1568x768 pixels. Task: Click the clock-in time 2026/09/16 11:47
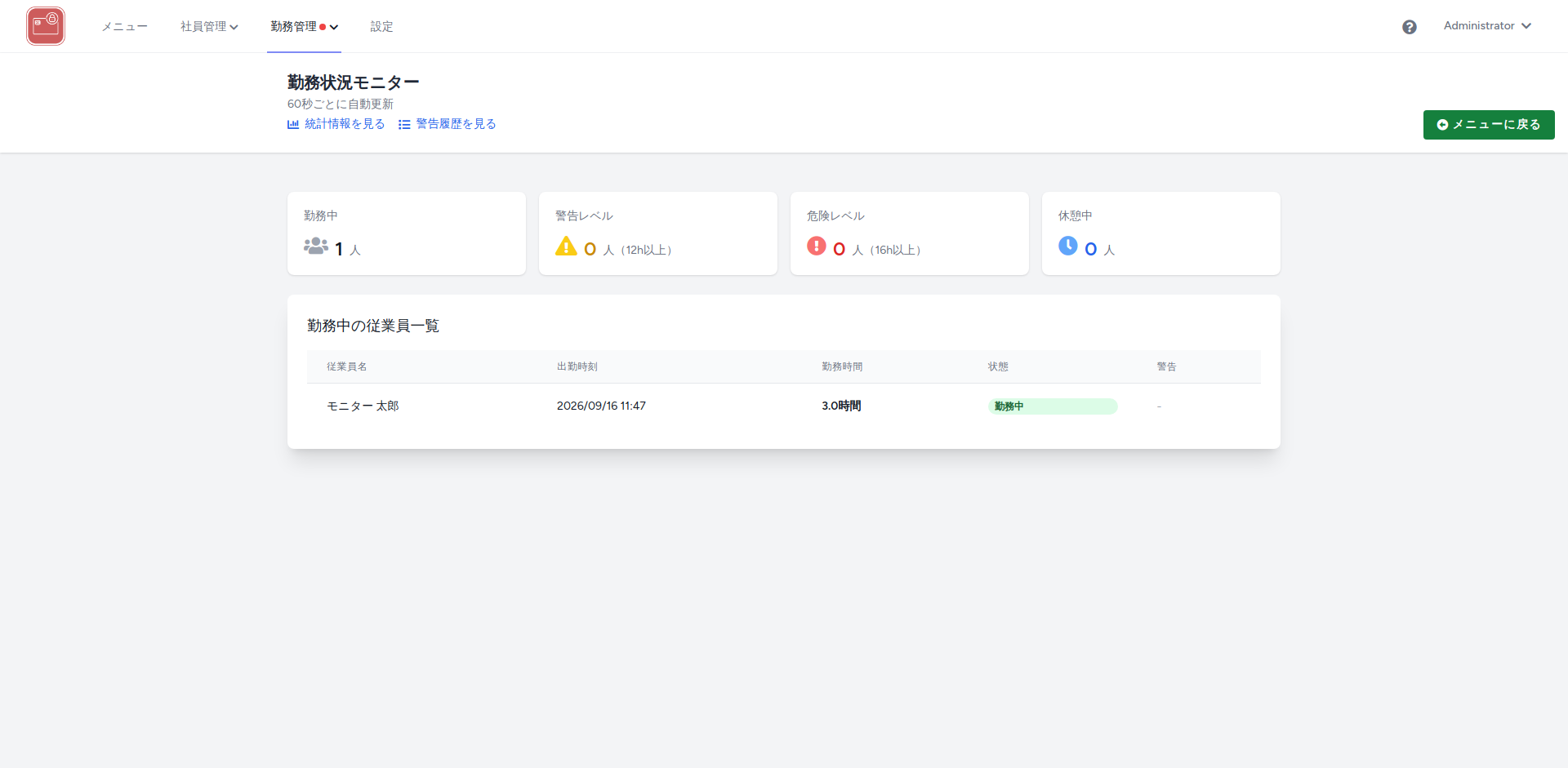pyautogui.click(x=601, y=406)
